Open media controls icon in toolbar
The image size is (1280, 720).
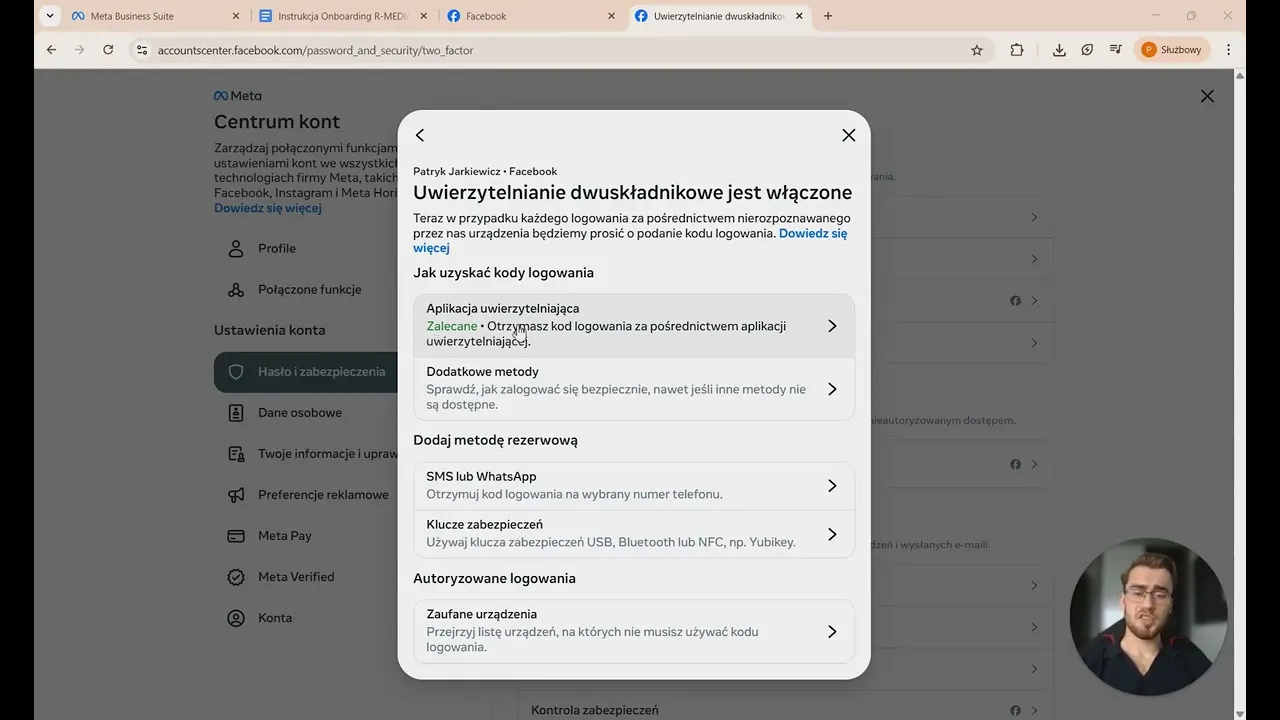point(1116,50)
